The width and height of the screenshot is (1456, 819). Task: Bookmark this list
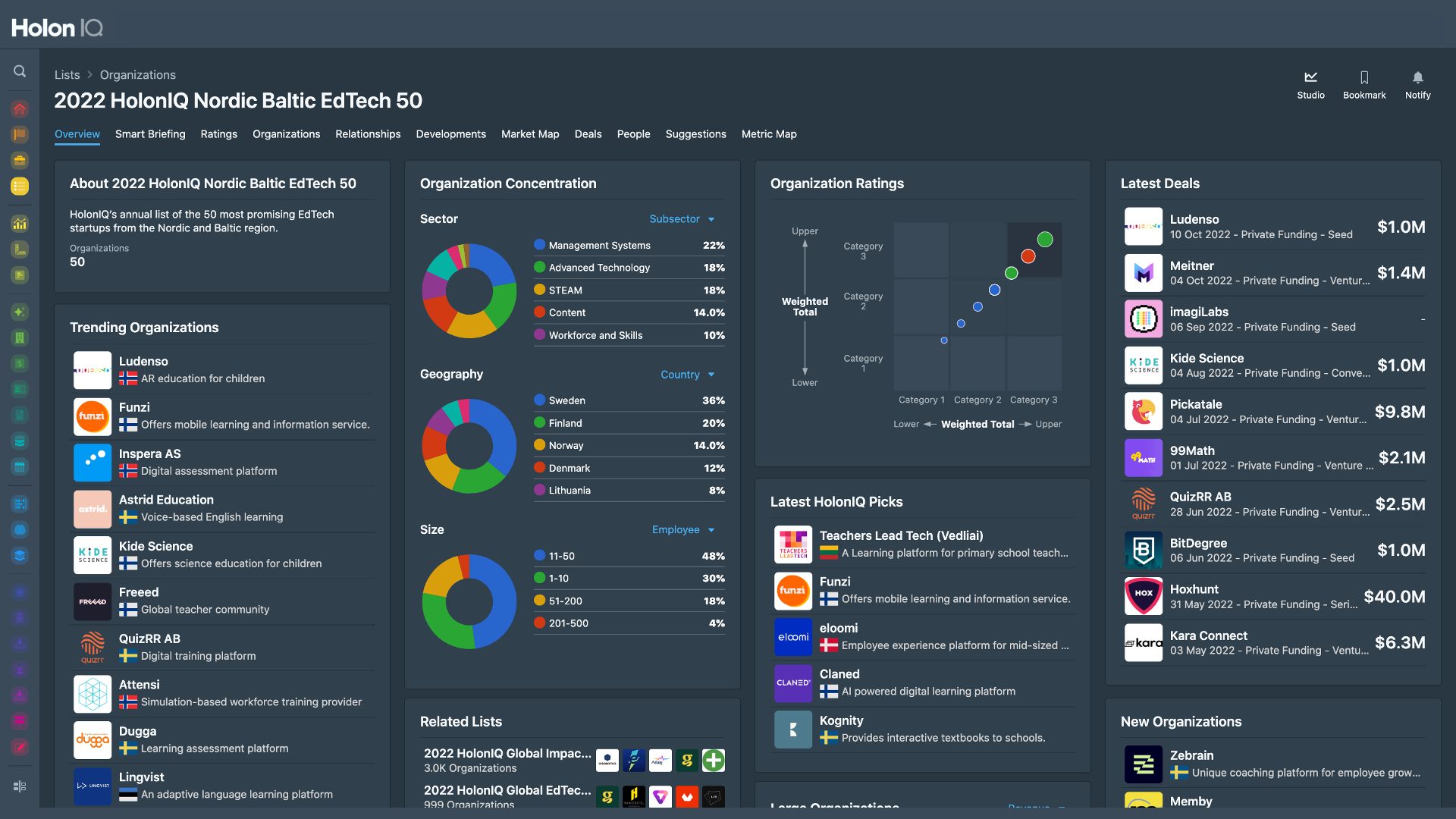click(1364, 85)
